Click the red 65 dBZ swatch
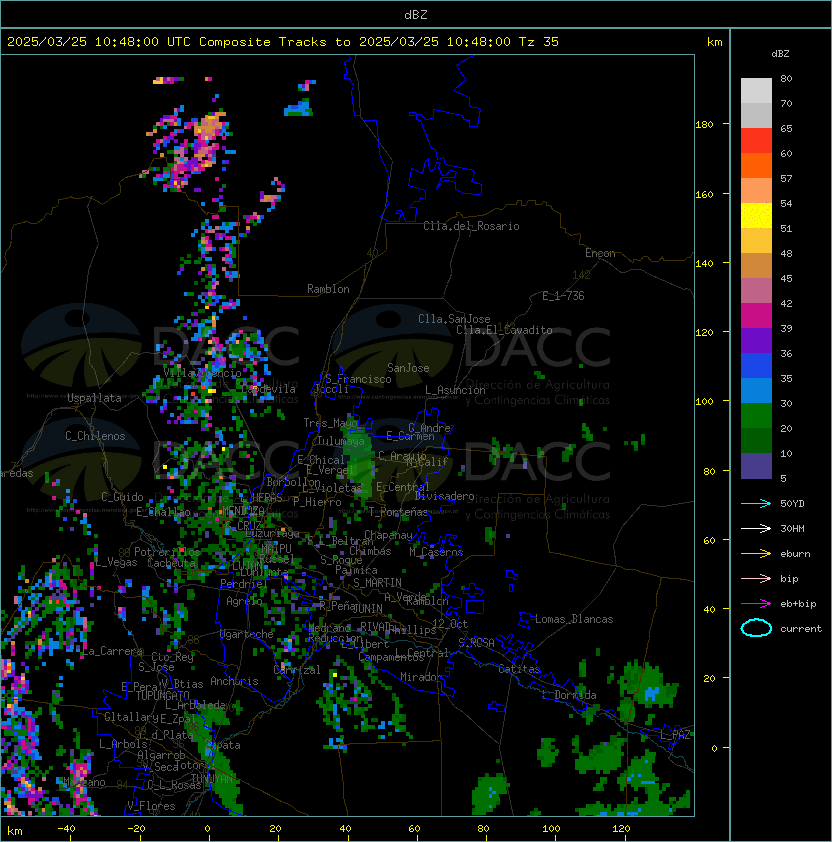The height and width of the screenshot is (842, 832). point(756,141)
